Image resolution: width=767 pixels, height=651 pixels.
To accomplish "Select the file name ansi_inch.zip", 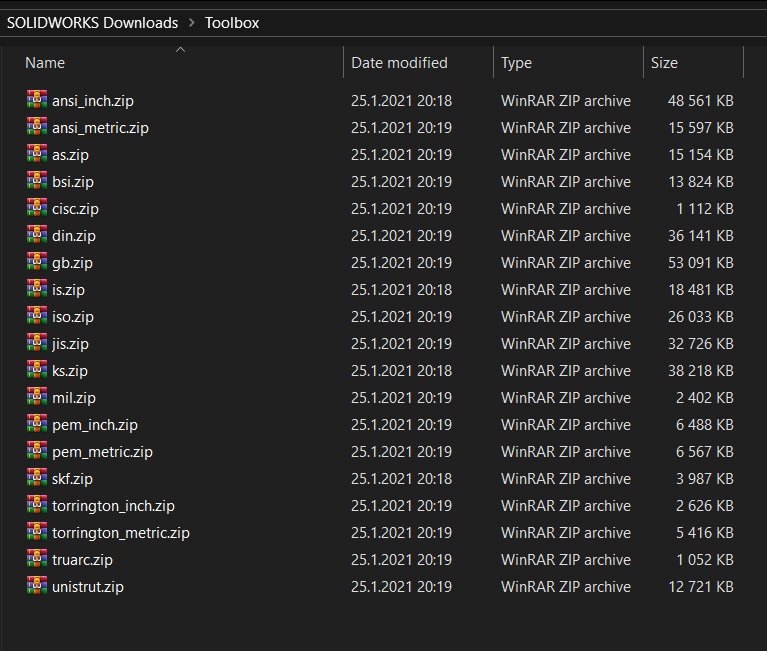I will click(x=93, y=101).
